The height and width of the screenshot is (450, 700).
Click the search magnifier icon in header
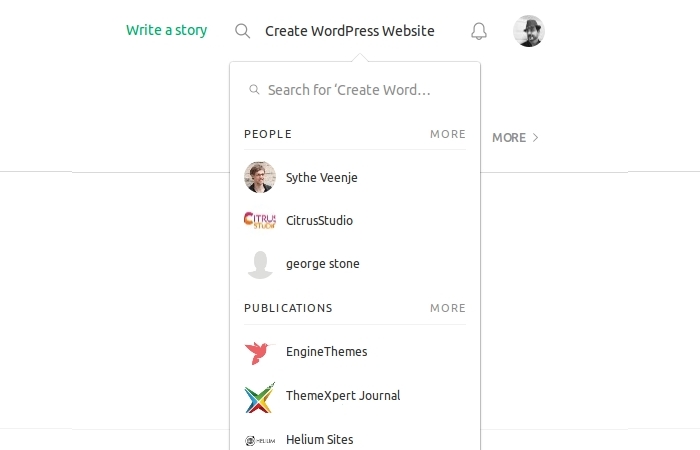[x=242, y=31]
